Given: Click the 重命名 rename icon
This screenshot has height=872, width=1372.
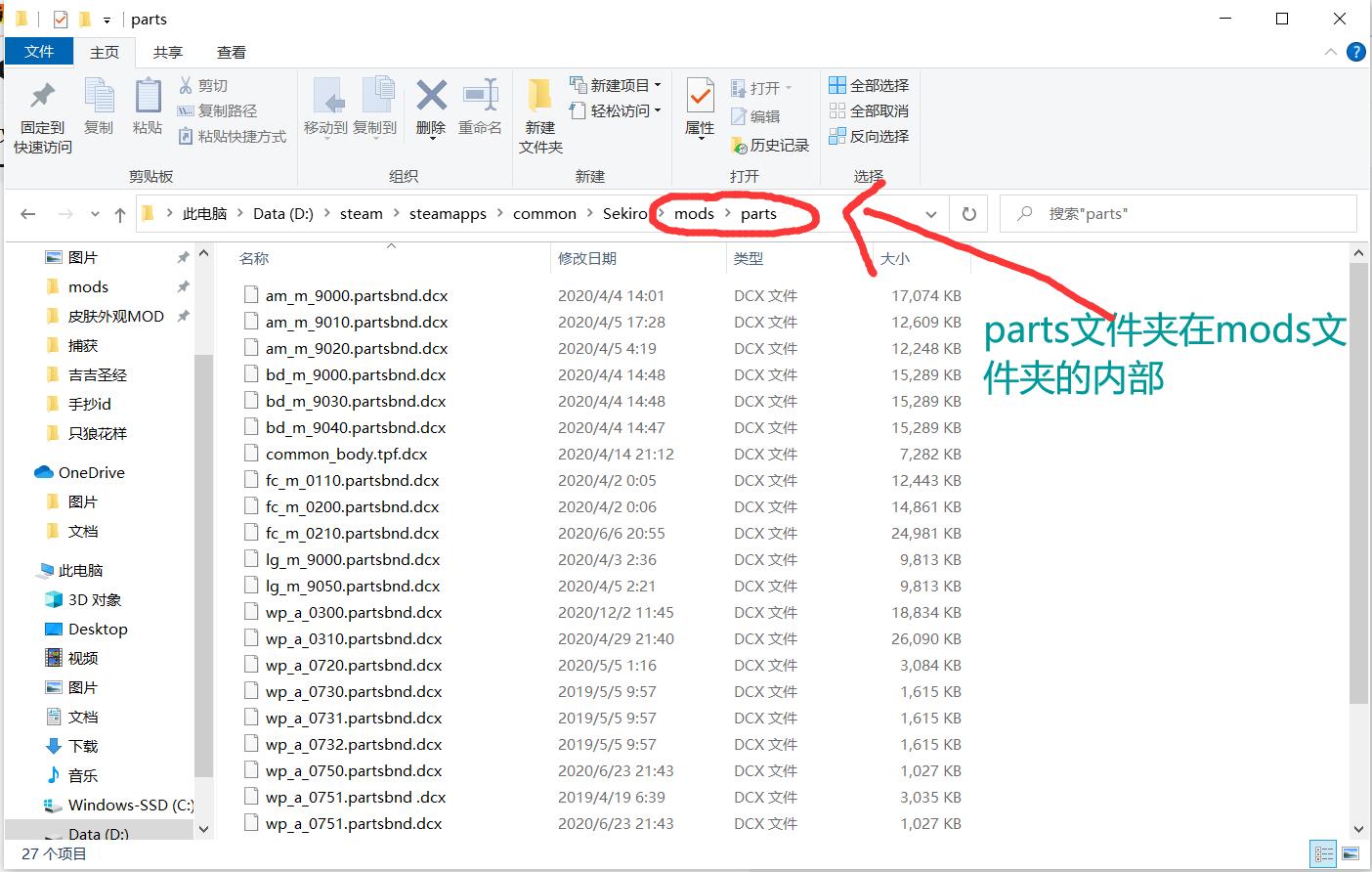Looking at the screenshot, I should click(480, 96).
